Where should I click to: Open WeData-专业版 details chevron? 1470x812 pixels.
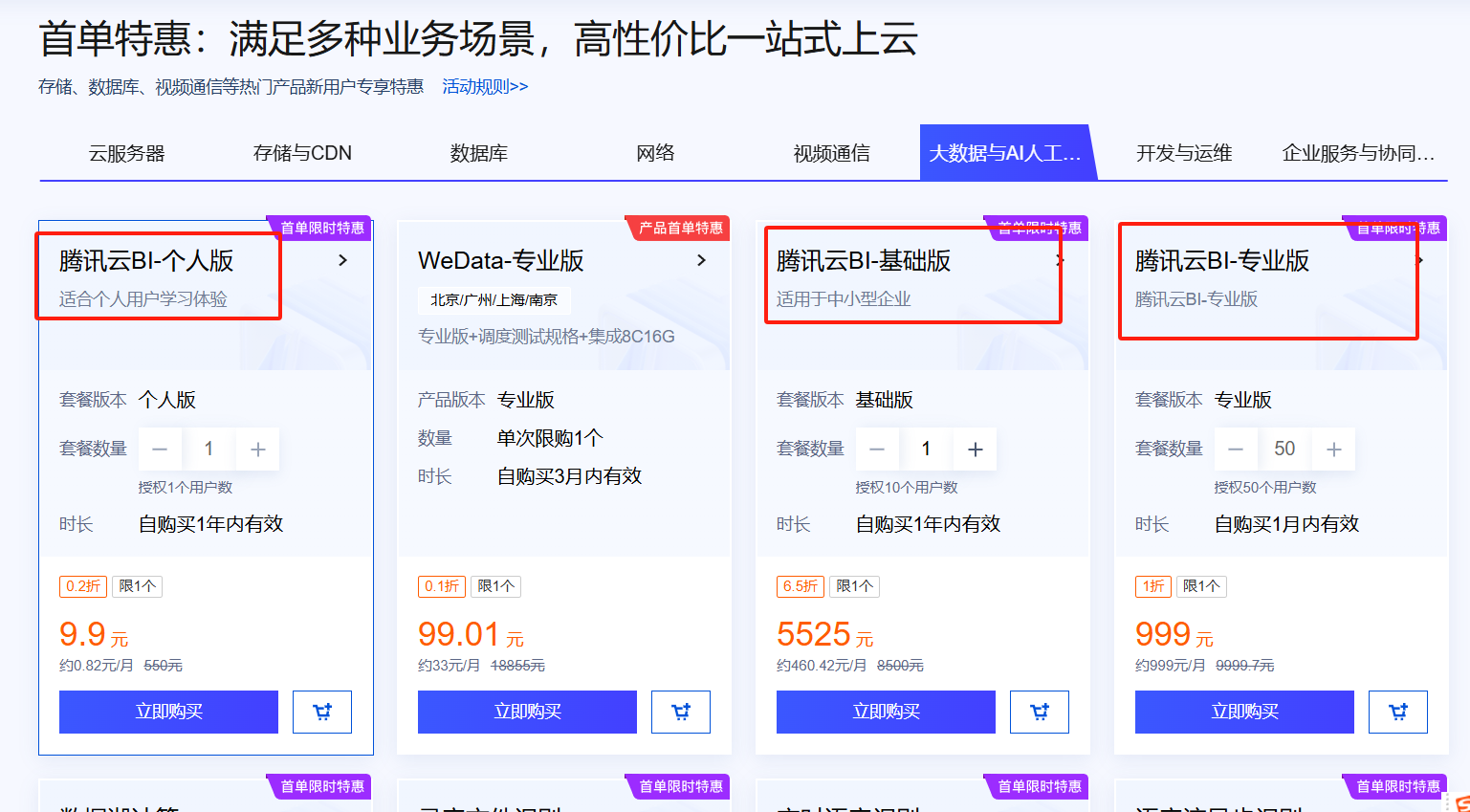[701, 260]
